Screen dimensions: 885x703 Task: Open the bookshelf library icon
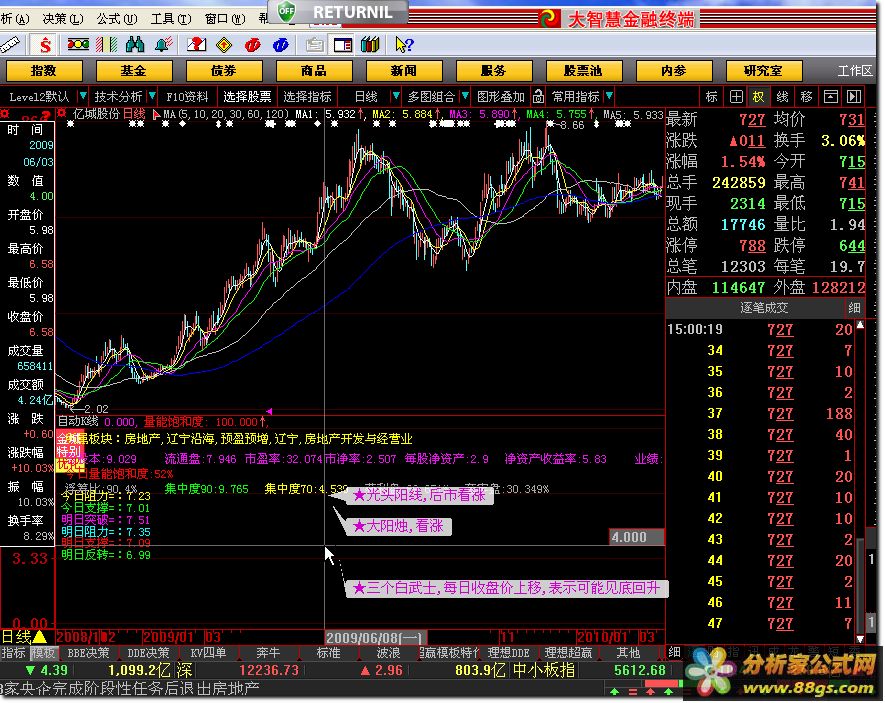370,44
